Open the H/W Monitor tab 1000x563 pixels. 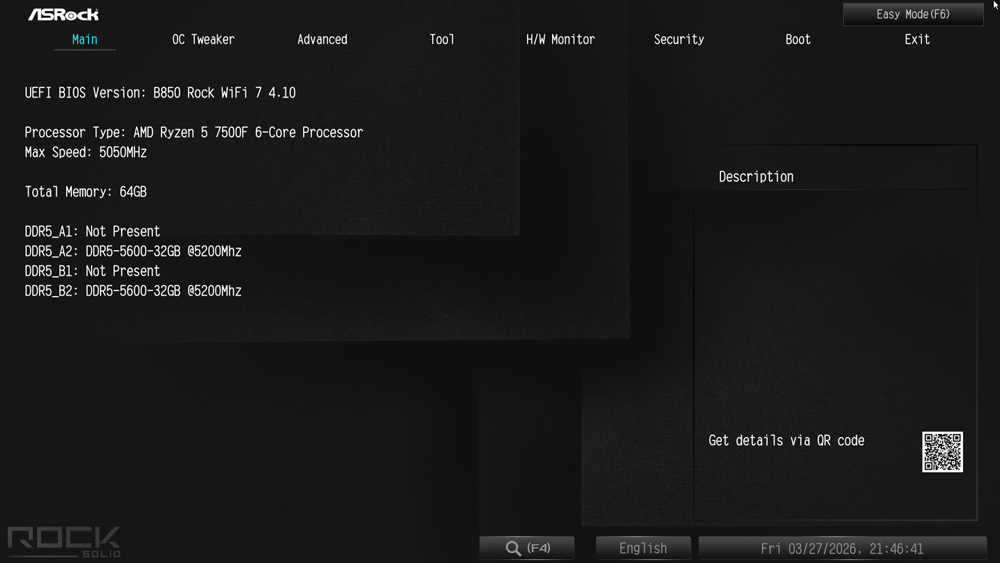[x=560, y=39]
